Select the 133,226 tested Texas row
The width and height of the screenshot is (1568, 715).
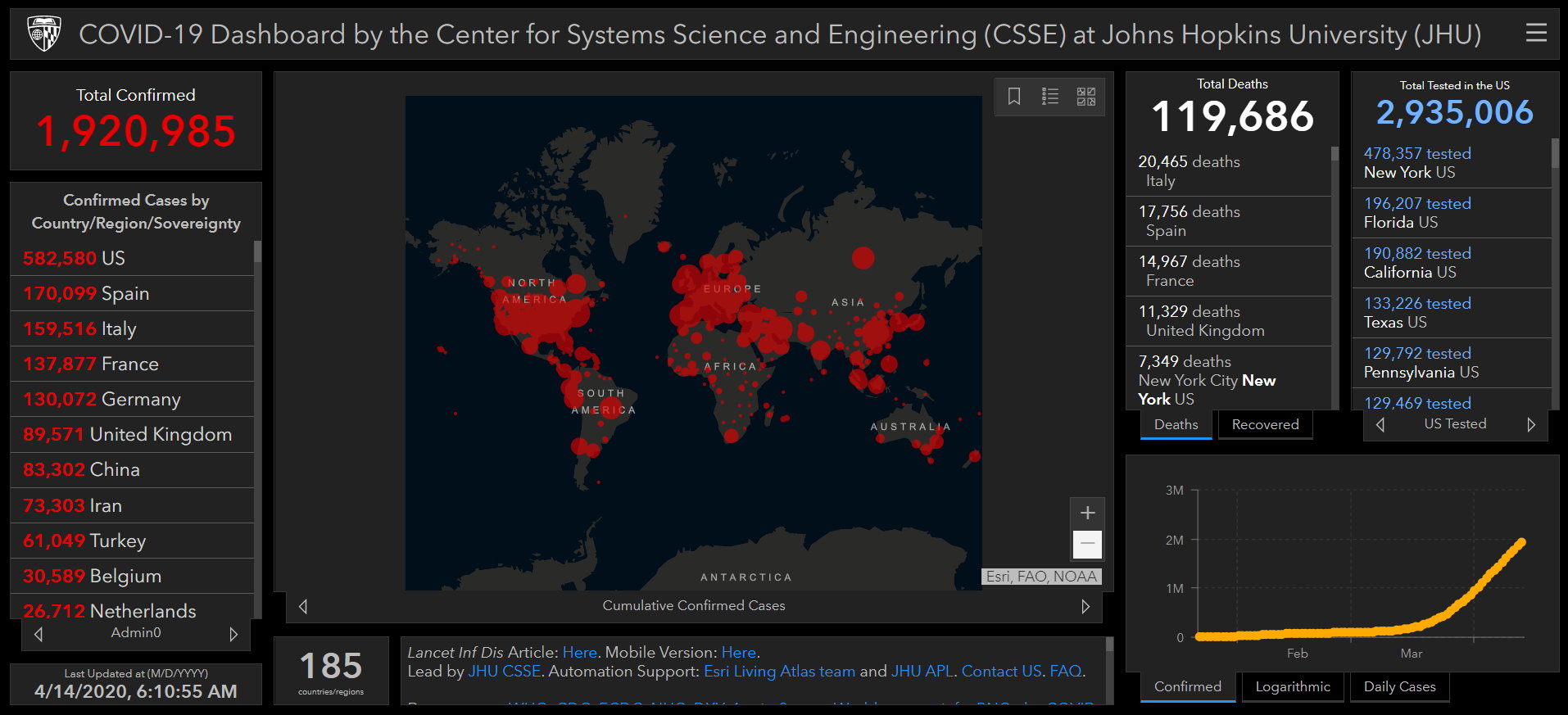click(x=1452, y=313)
